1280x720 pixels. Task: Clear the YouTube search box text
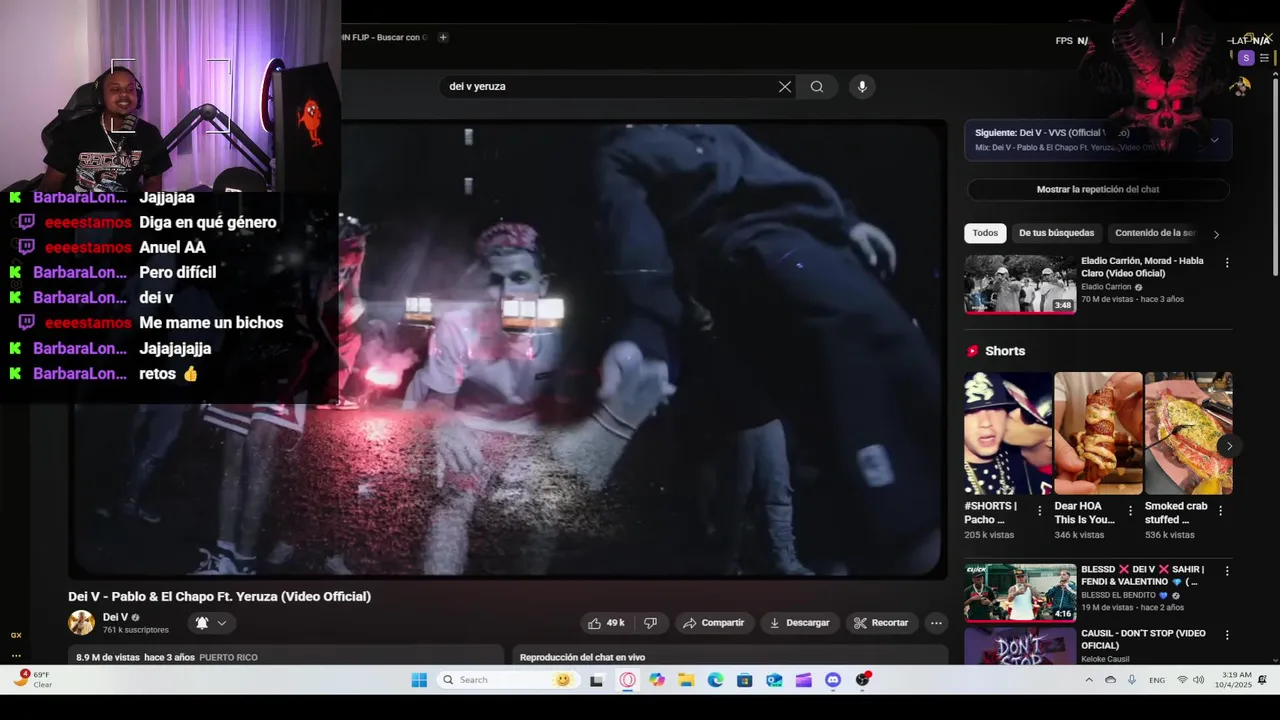(x=785, y=87)
